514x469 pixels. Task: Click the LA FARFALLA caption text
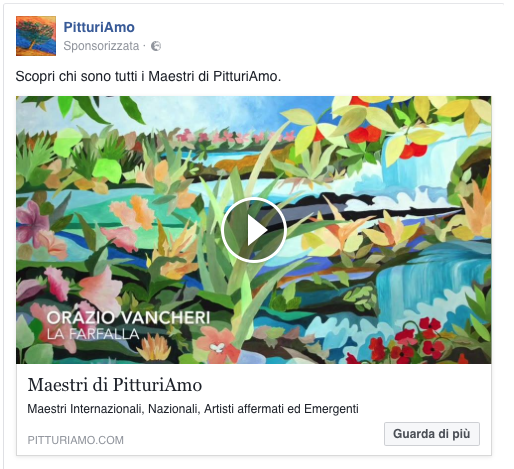coord(93,334)
